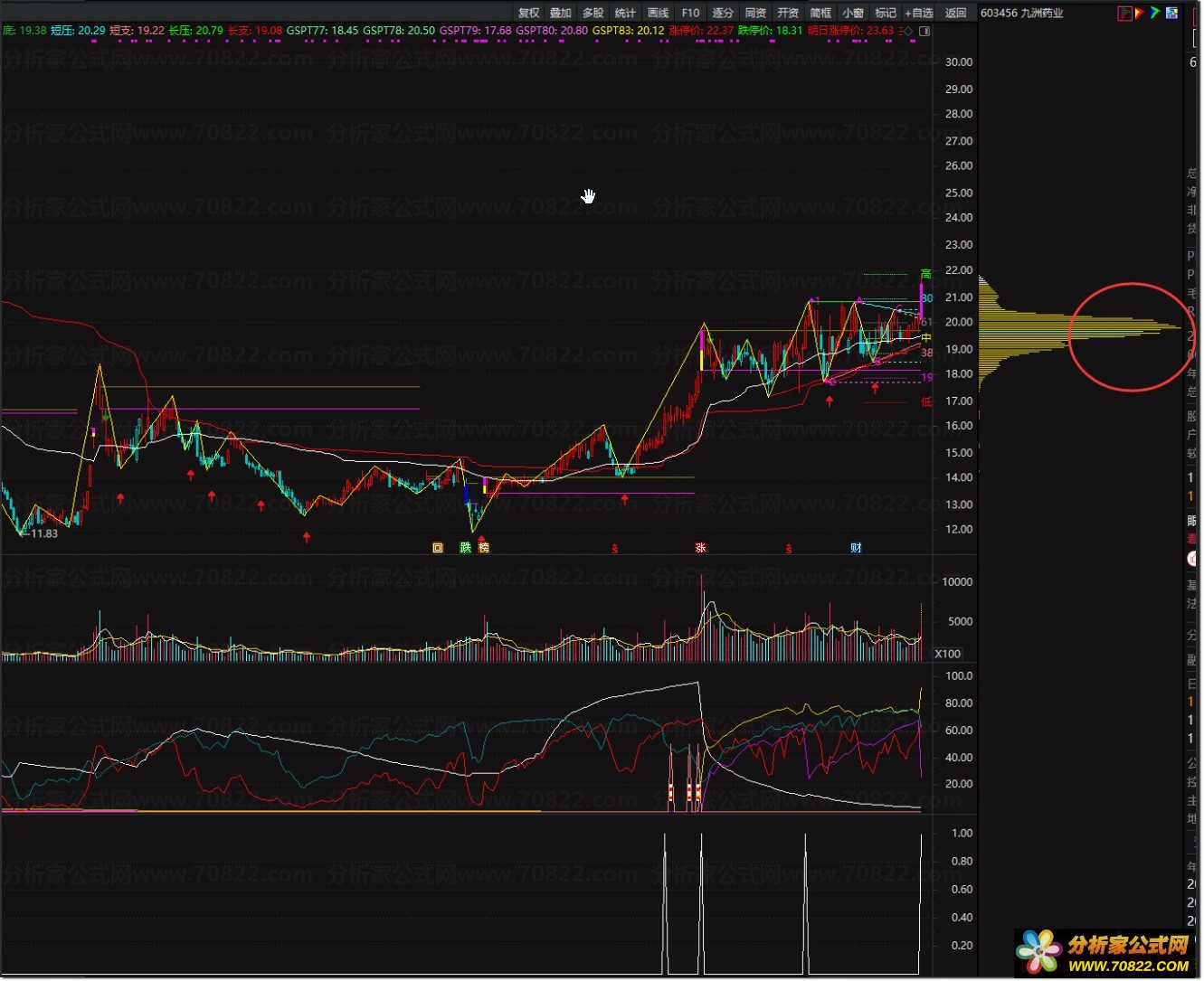Click the red chart-panel icon beside stock name
This screenshot has width=1204, height=981.
[x=1124, y=13]
